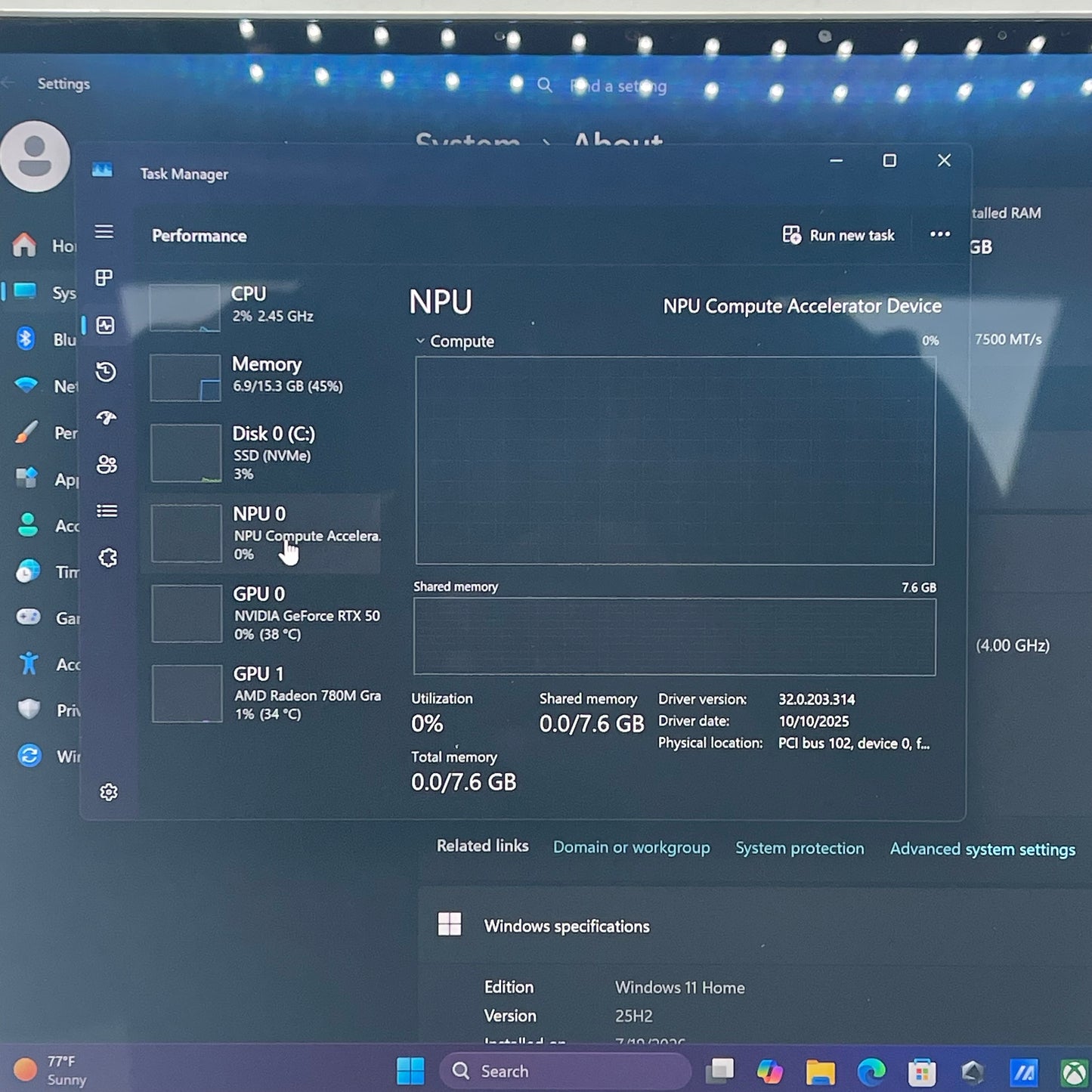Select Disk 0 (C:) performance item
This screenshot has height=1092, width=1092.
tap(264, 453)
